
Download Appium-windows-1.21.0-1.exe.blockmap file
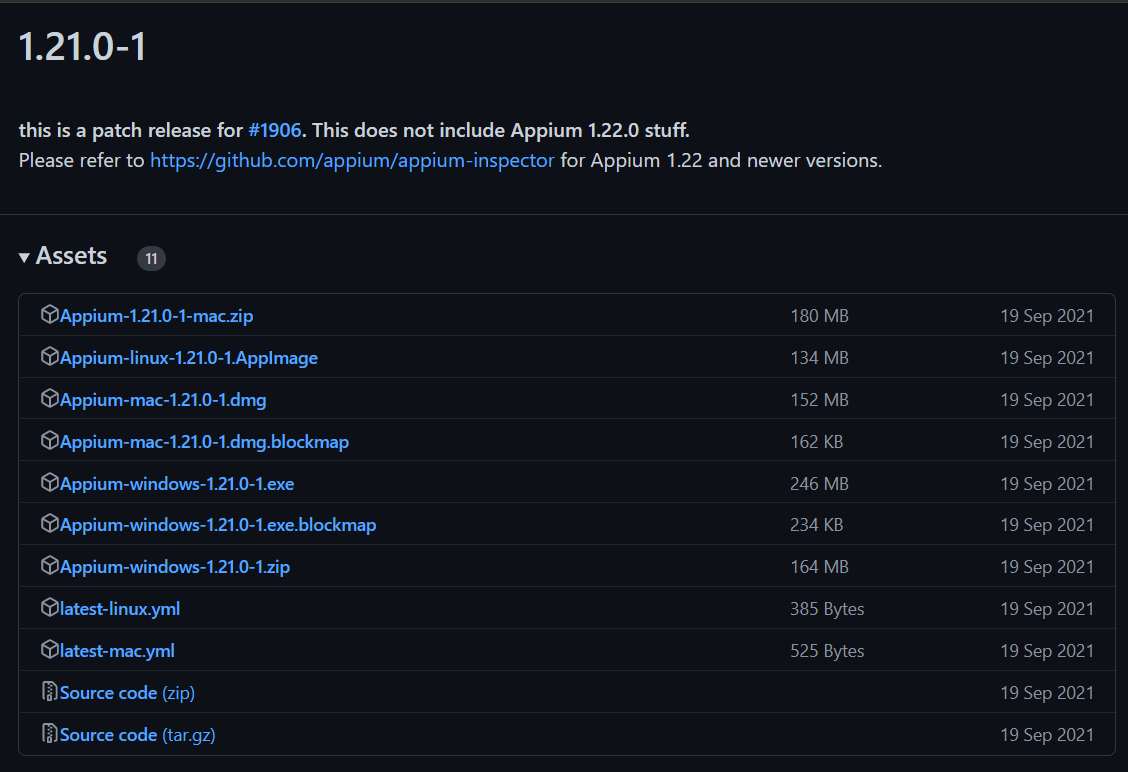(x=218, y=525)
